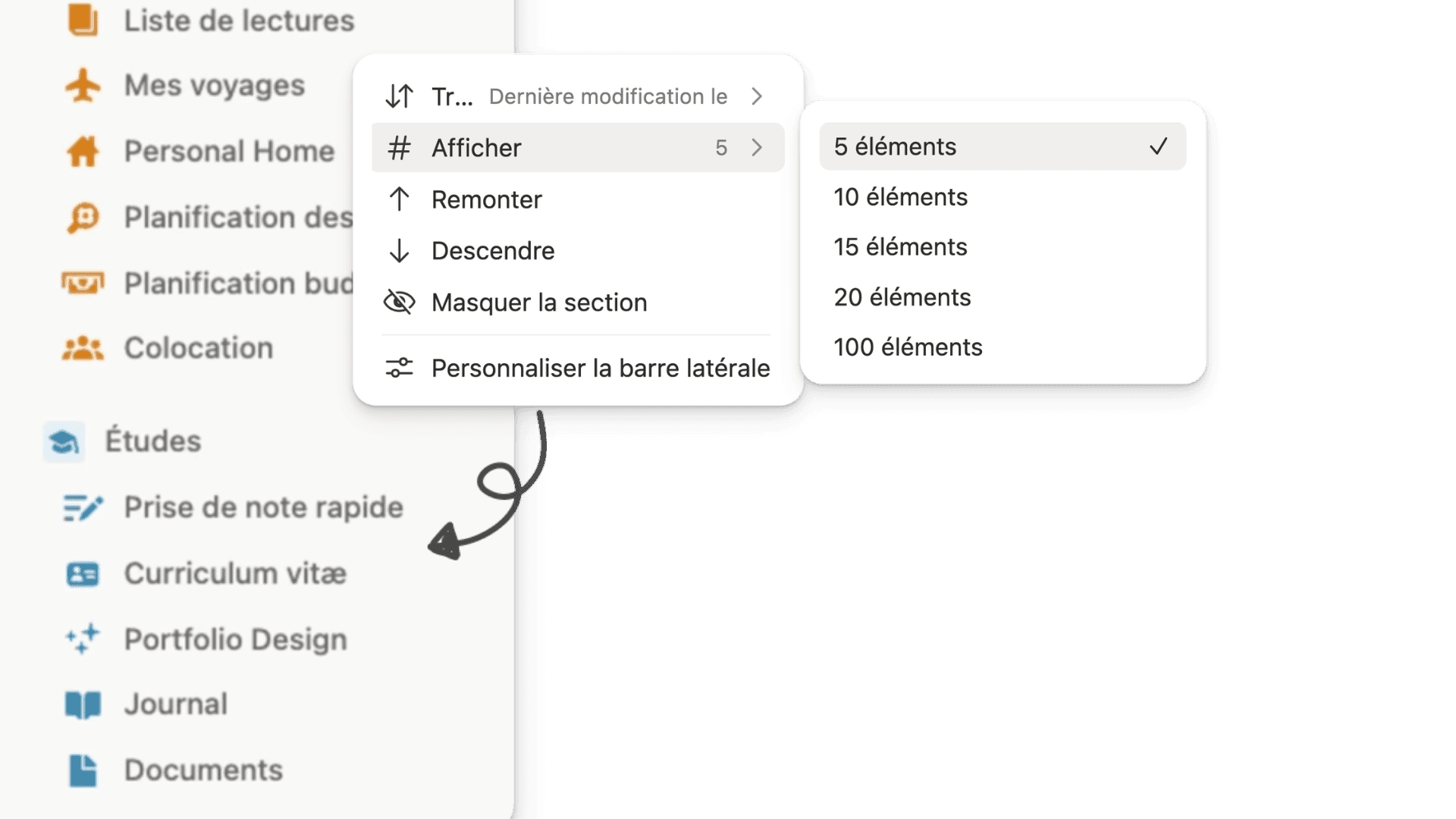This screenshot has height=819, width=1456.
Task: Click the ID card icon for Curriculum vitæ
Action: pyautogui.click(x=83, y=574)
